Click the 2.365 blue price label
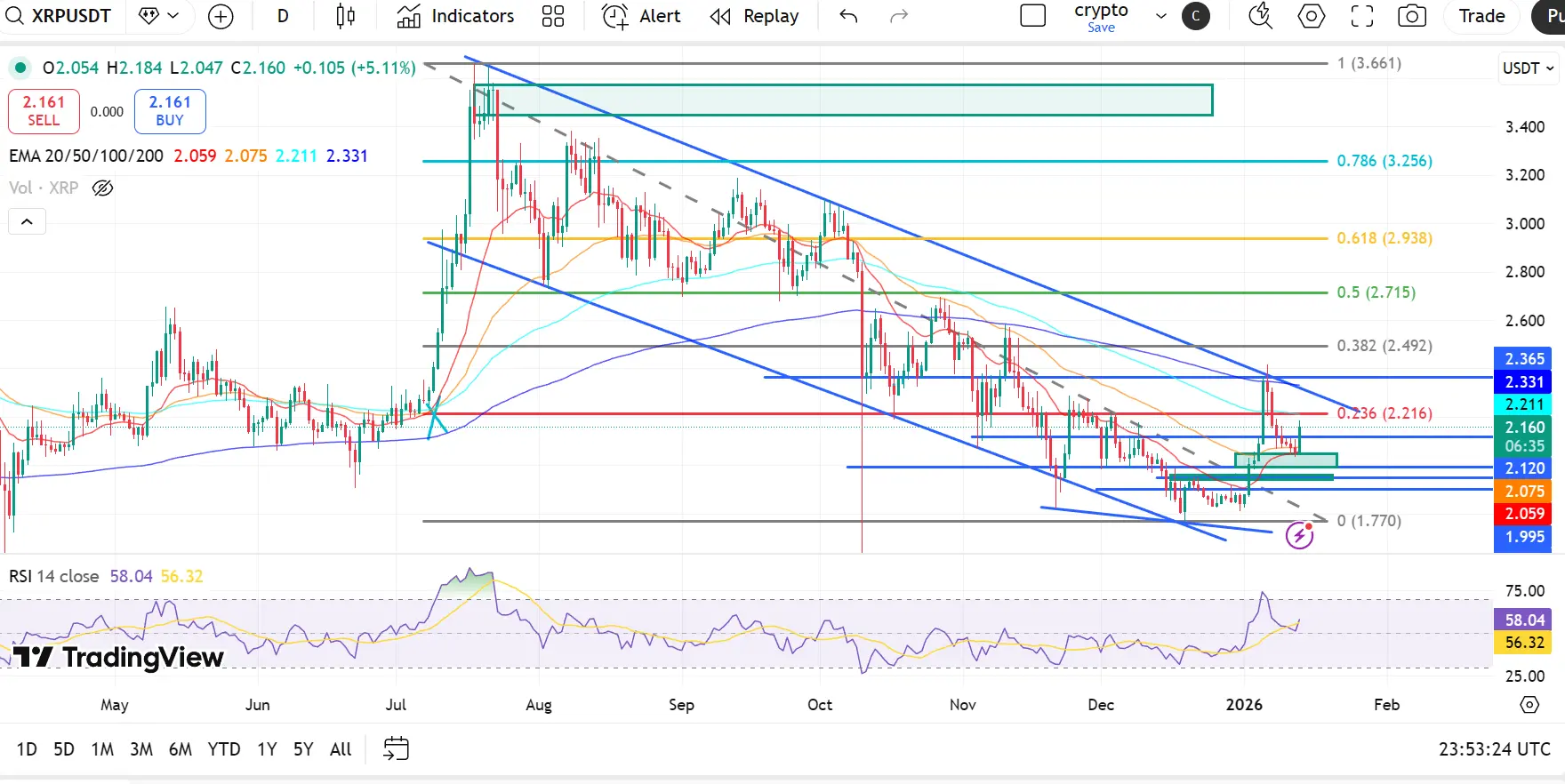This screenshot has width=1565, height=784. click(1524, 358)
